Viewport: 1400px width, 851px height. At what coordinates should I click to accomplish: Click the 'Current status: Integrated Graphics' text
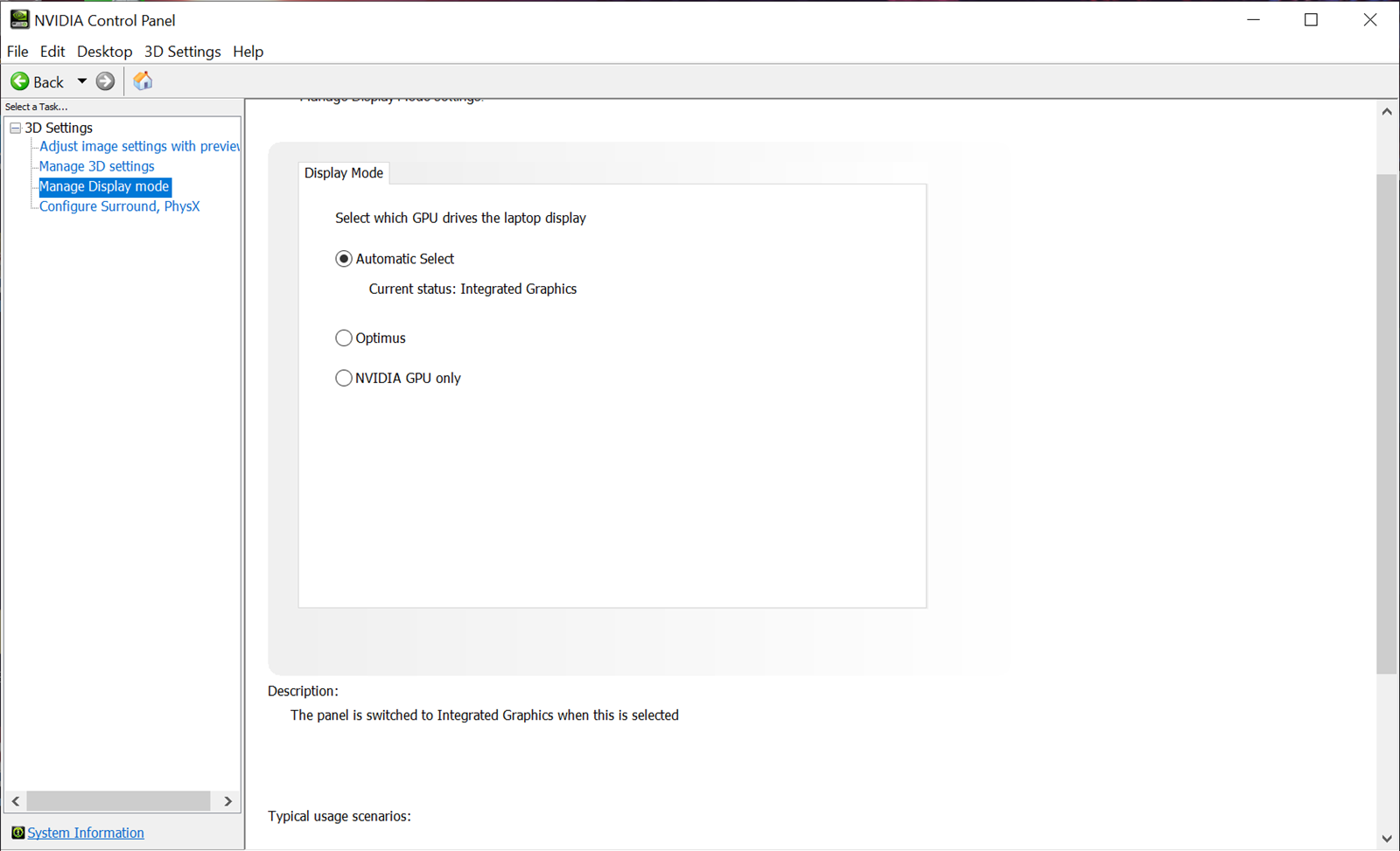[x=472, y=289]
